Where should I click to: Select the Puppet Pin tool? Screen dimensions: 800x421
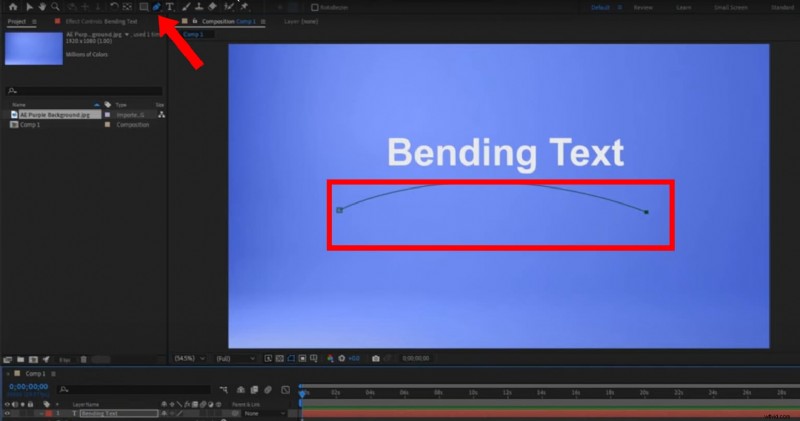pyautogui.click(x=244, y=7)
